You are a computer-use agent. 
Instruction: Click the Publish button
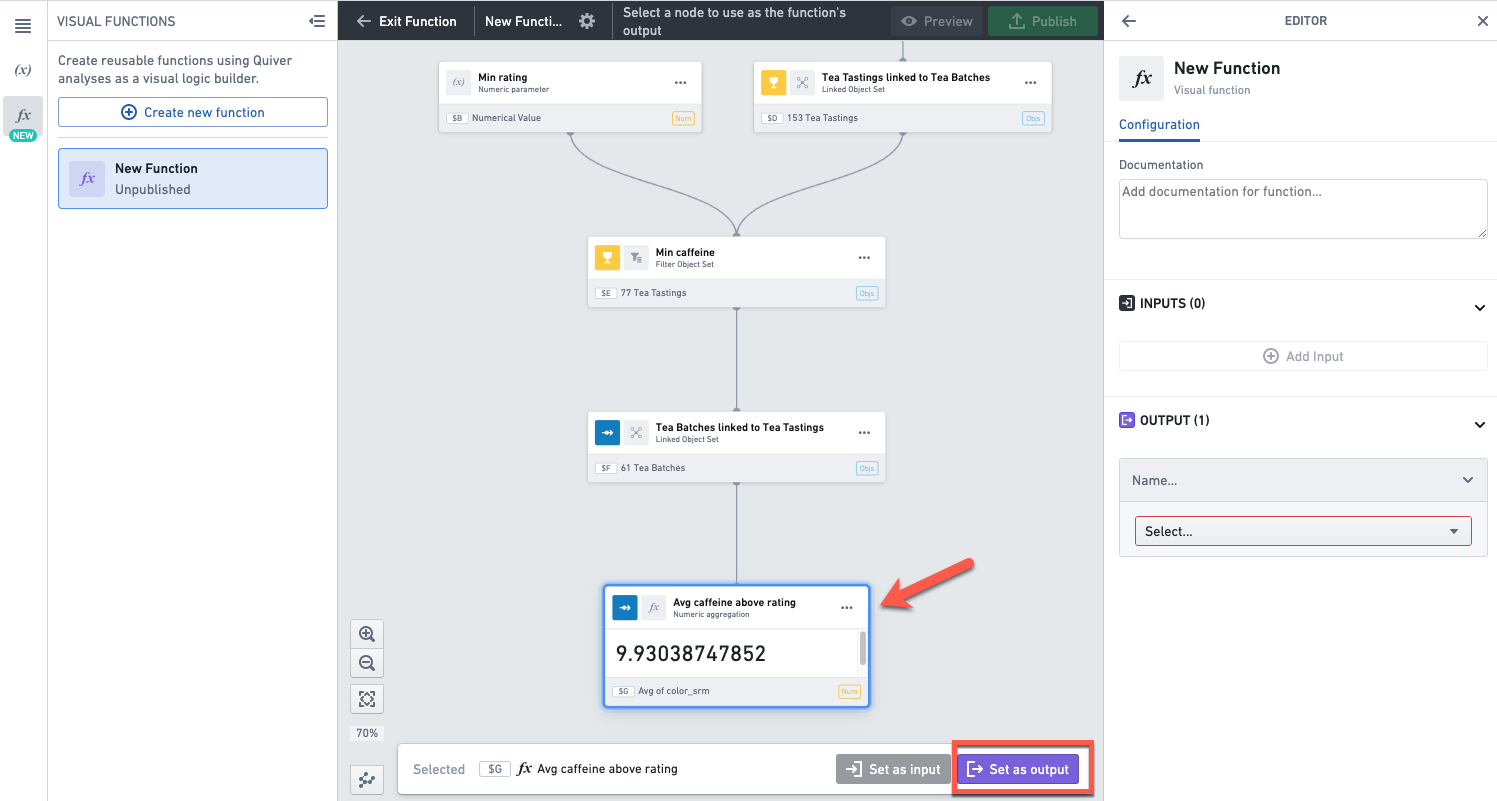[1043, 21]
